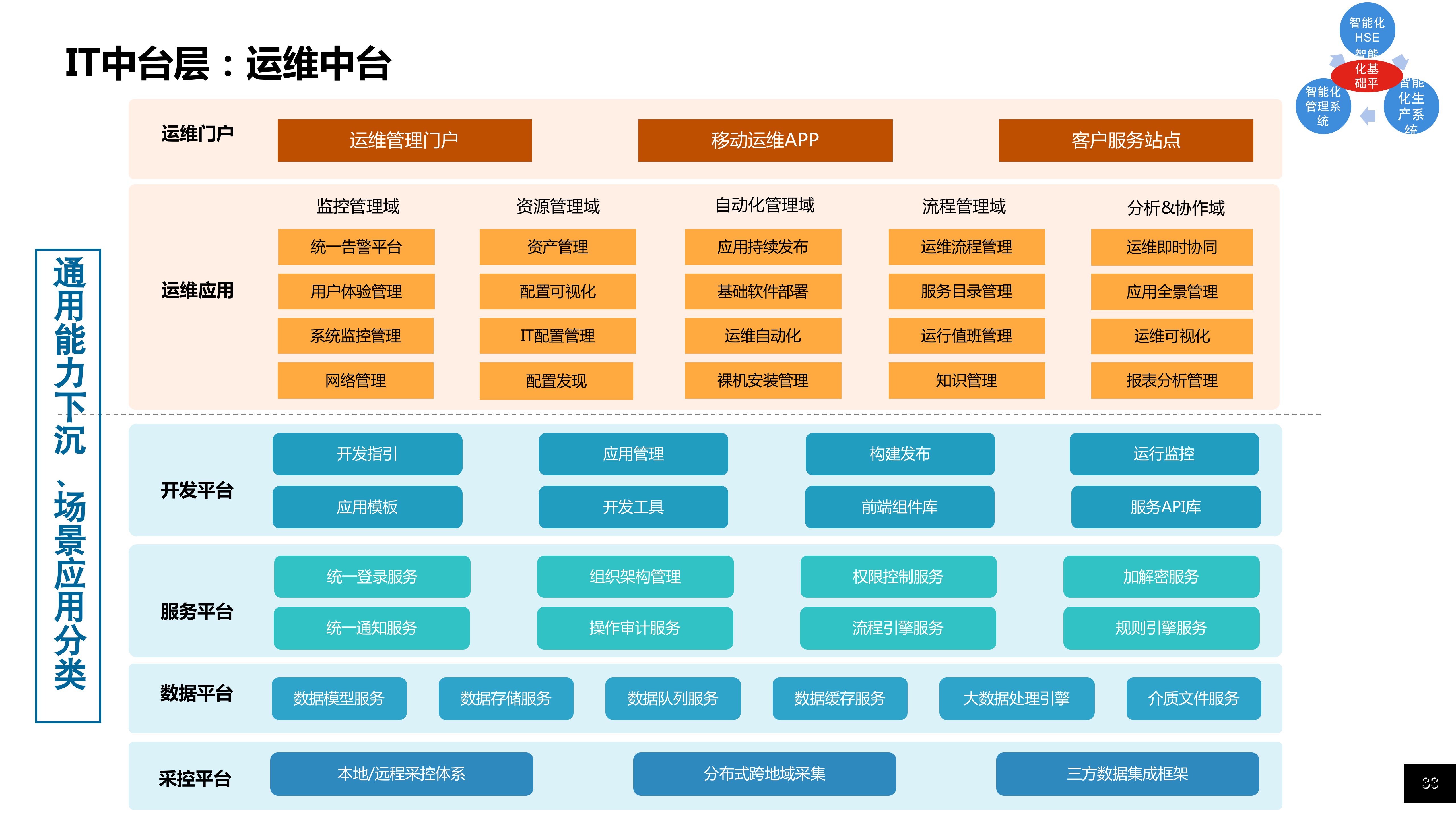Image resolution: width=1456 pixels, height=819 pixels.
Task: Click the 基础软件部署 block
Action: coord(763,291)
